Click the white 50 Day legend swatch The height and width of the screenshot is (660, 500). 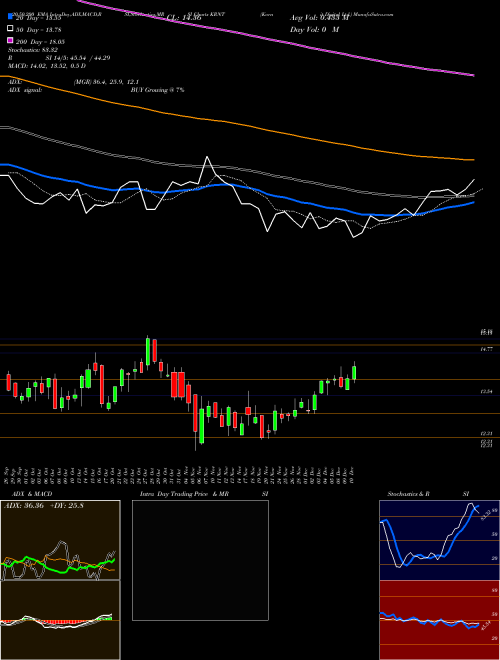pos(10,29)
